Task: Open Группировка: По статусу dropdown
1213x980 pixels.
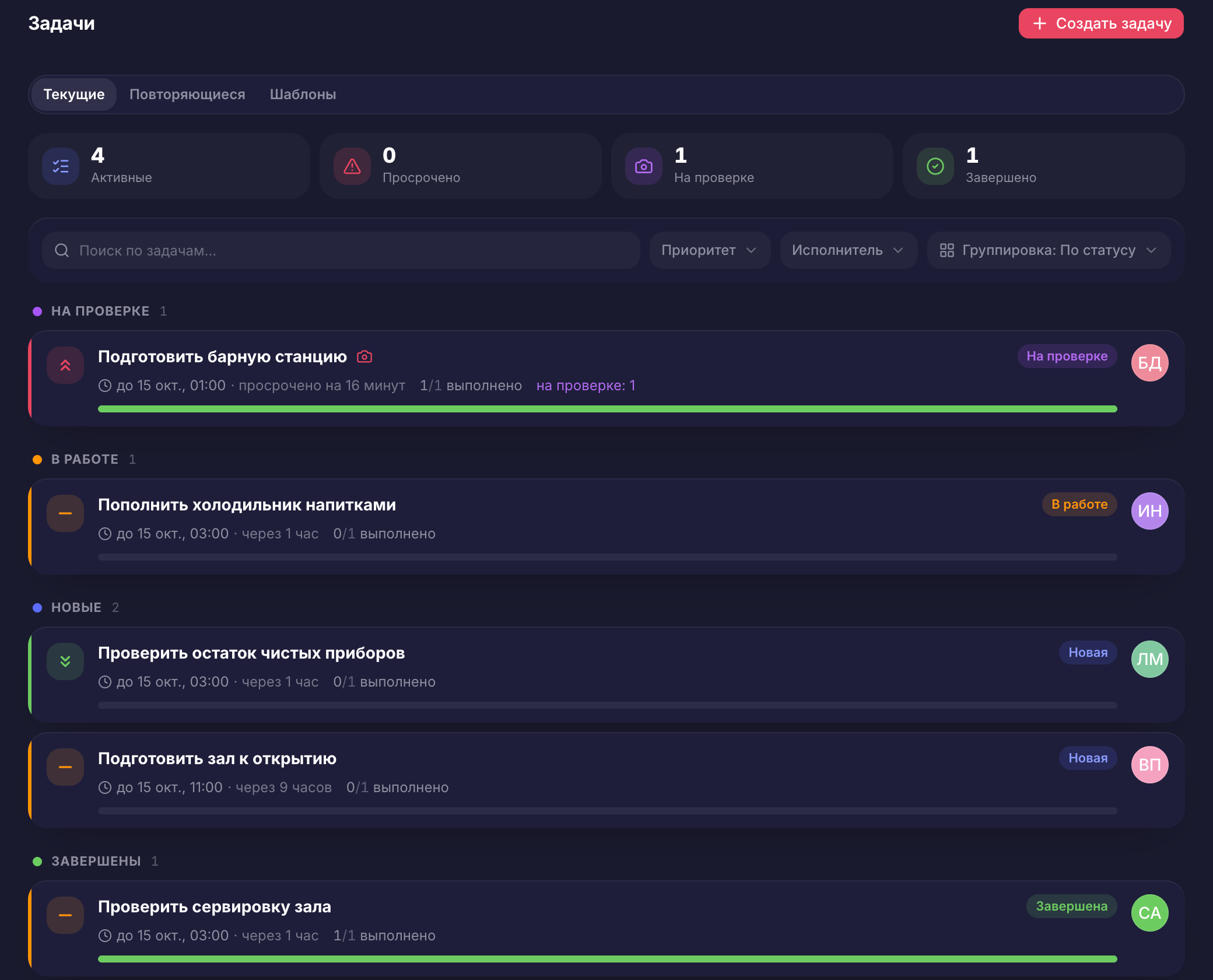Action: point(1049,250)
